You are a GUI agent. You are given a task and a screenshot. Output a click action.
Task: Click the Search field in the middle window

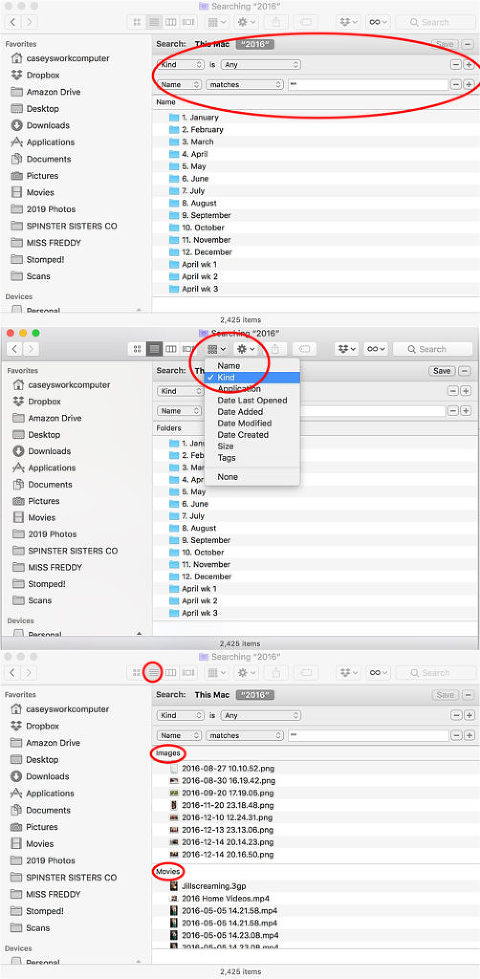coord(433,349)
